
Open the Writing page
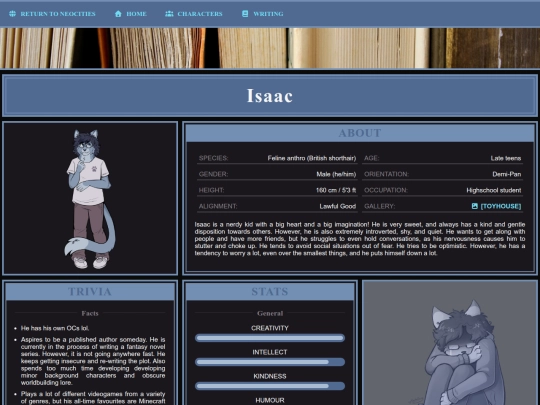262,14
